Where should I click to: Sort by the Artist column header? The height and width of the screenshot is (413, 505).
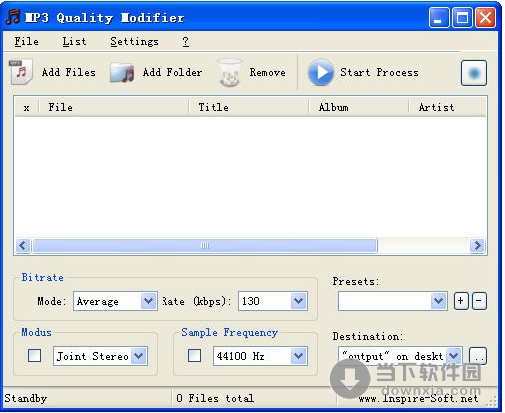[447, 107]
